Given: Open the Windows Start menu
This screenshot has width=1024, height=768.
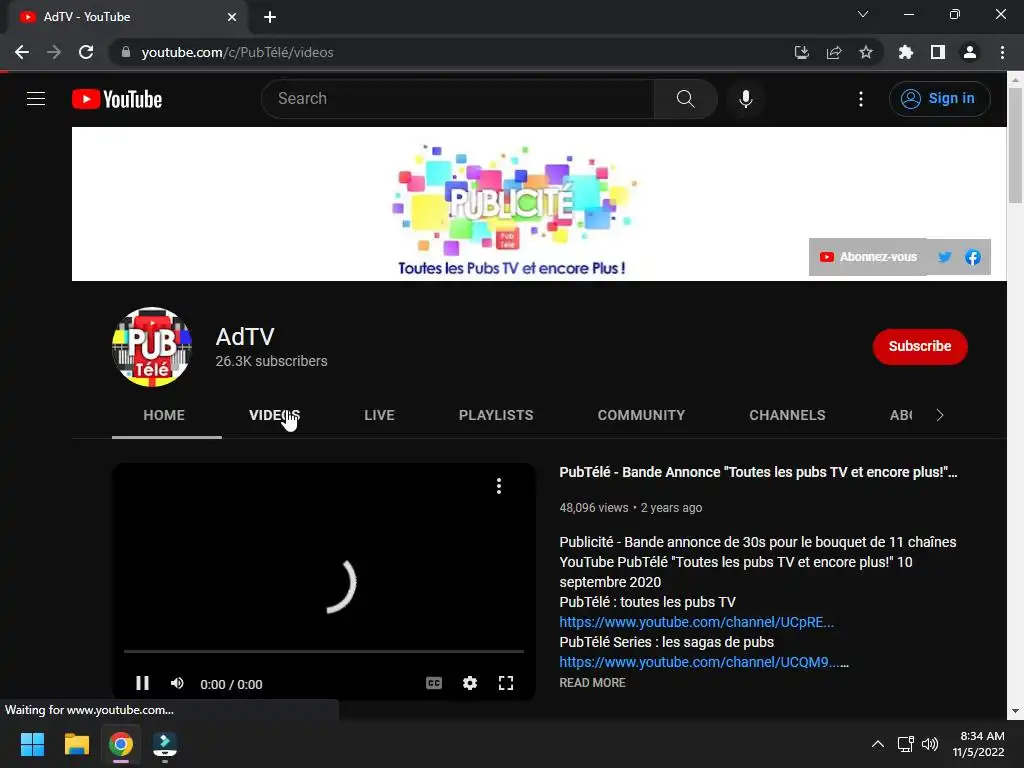Looking at the screenshot, I should [x=32, y=744].
